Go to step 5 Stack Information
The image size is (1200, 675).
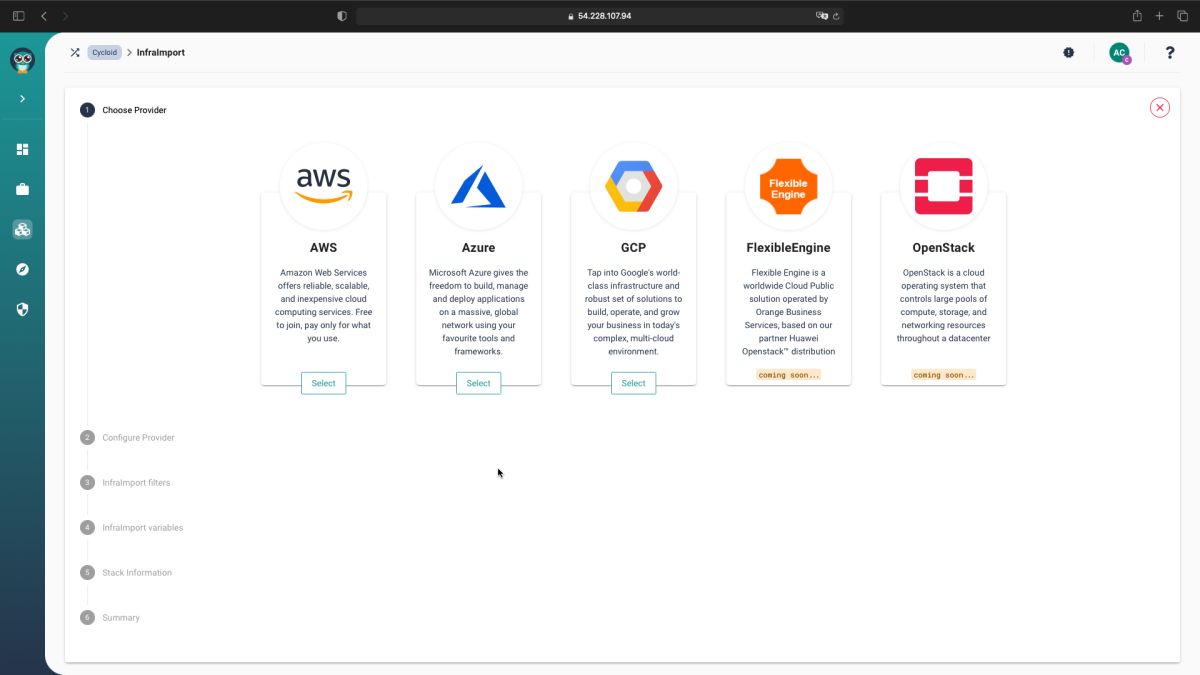click(x=126, y=572)
